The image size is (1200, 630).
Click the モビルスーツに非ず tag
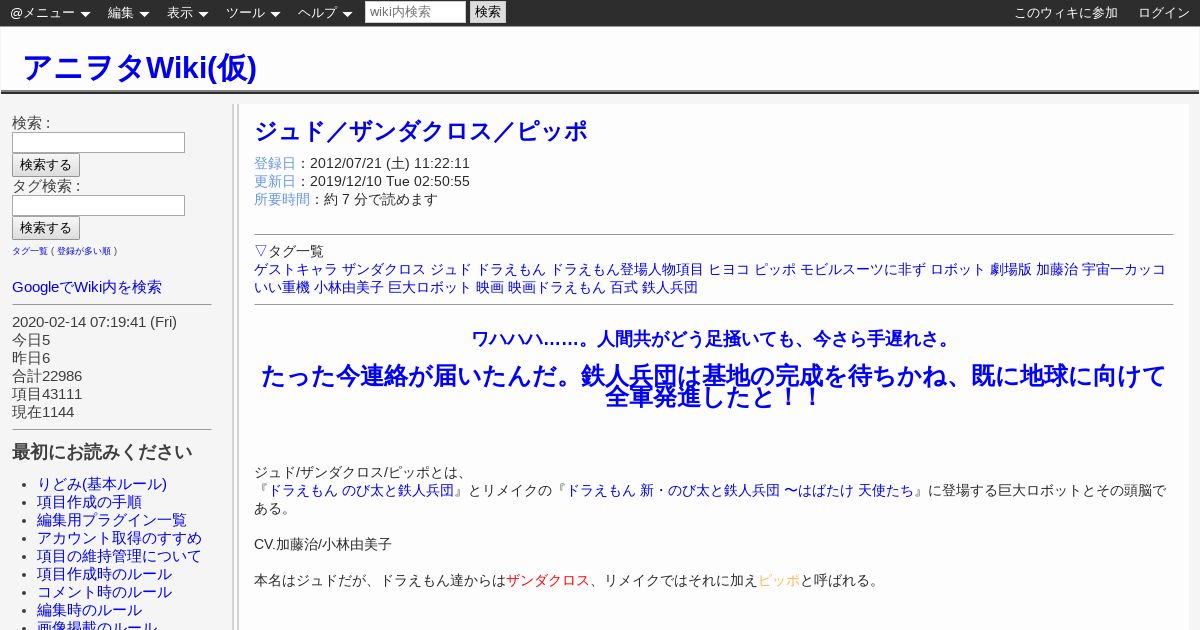tap(863, 269)
